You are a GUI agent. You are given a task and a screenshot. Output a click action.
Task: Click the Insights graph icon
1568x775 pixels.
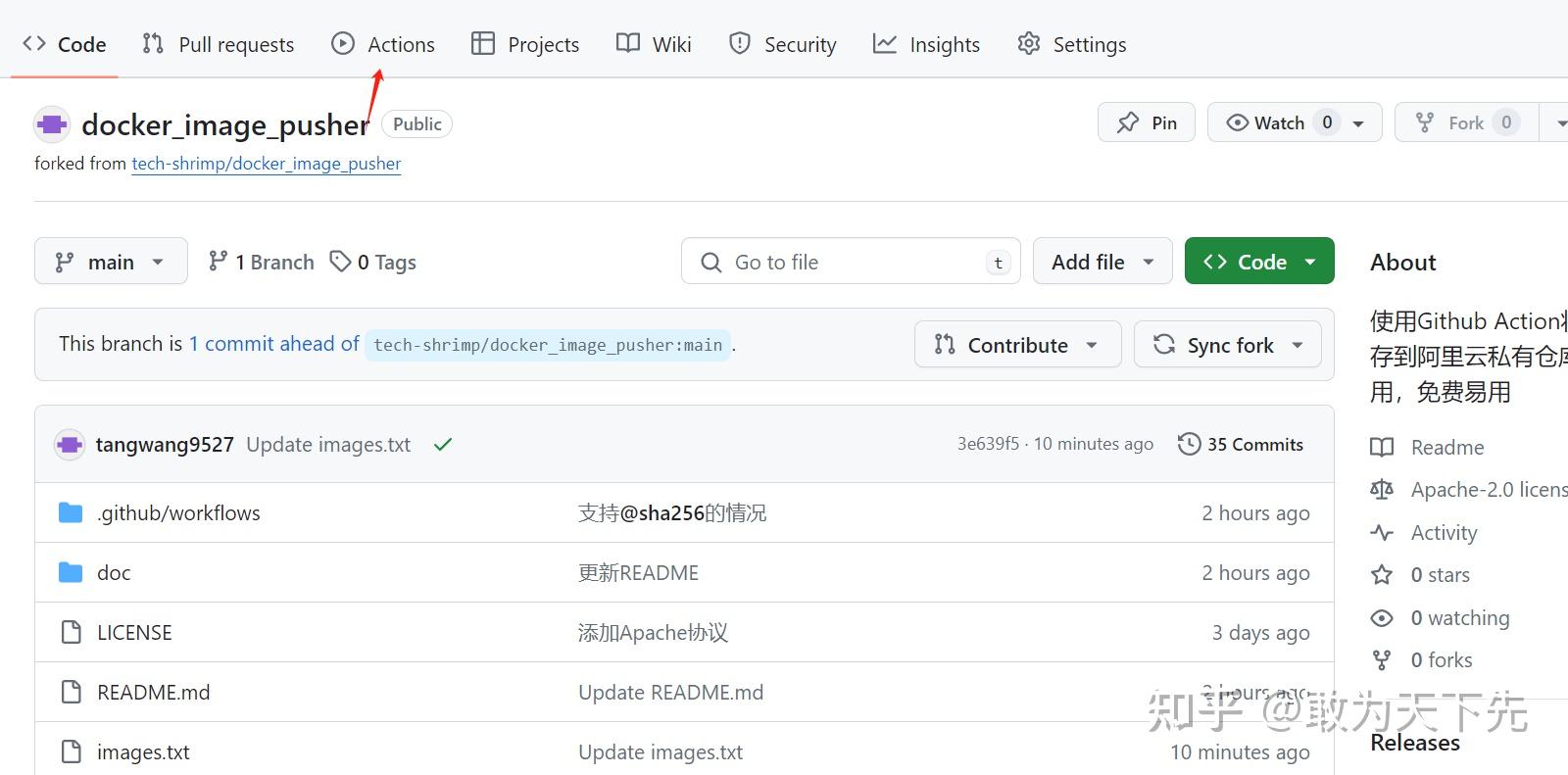click(885, 43)
